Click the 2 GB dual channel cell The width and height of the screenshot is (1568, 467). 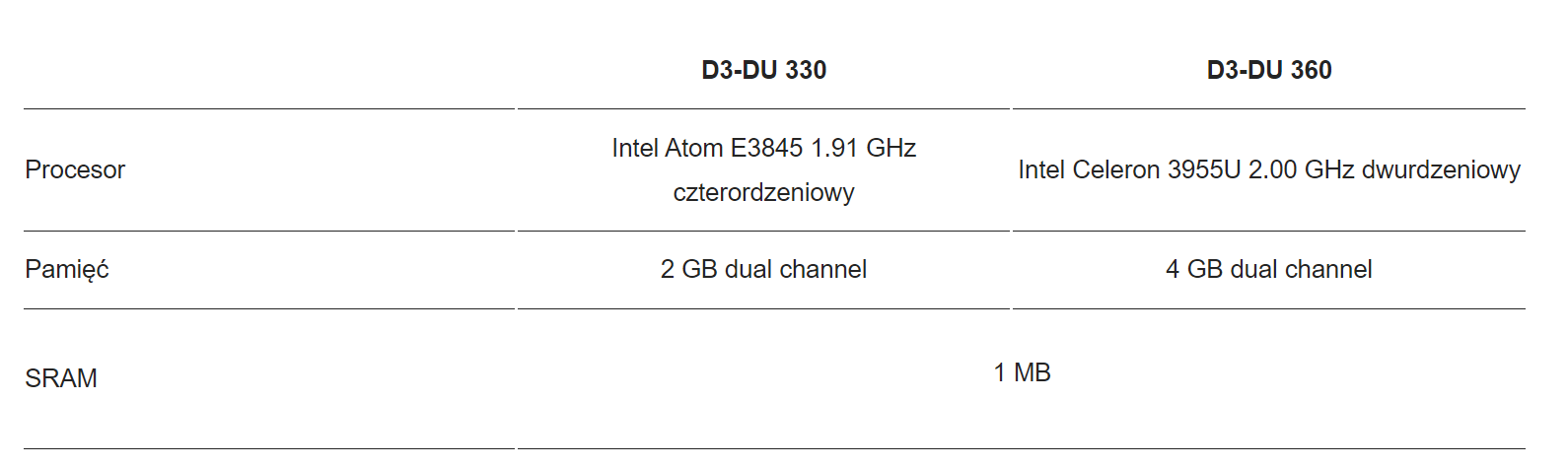763,269
